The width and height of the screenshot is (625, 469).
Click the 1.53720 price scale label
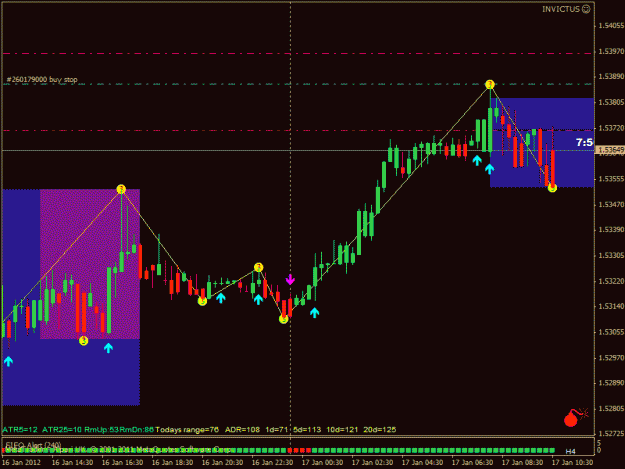pyautogui.click(x=611, y=128)
